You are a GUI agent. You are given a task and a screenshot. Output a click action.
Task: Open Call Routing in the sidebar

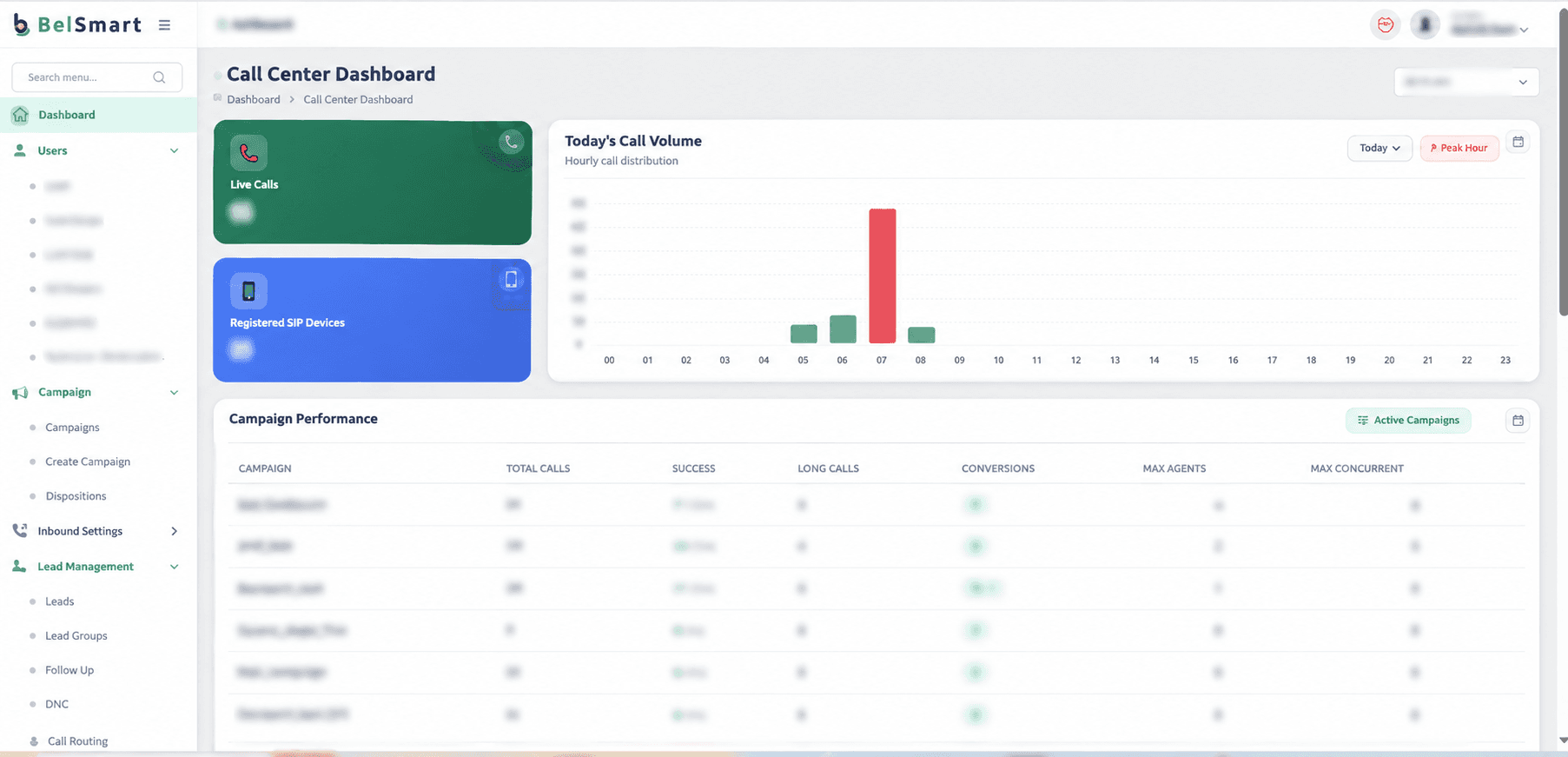[77, 741]
